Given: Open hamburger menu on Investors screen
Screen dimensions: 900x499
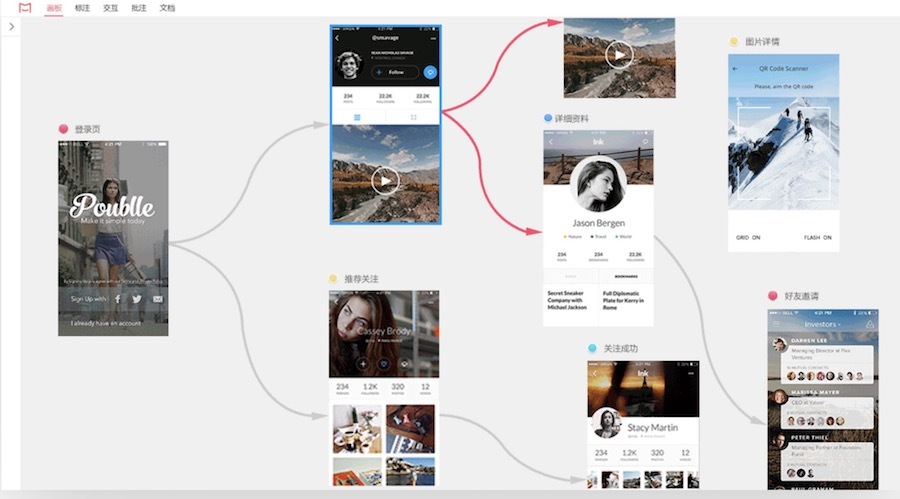Looking at the screenshot, I should click(x=776, y=324).
